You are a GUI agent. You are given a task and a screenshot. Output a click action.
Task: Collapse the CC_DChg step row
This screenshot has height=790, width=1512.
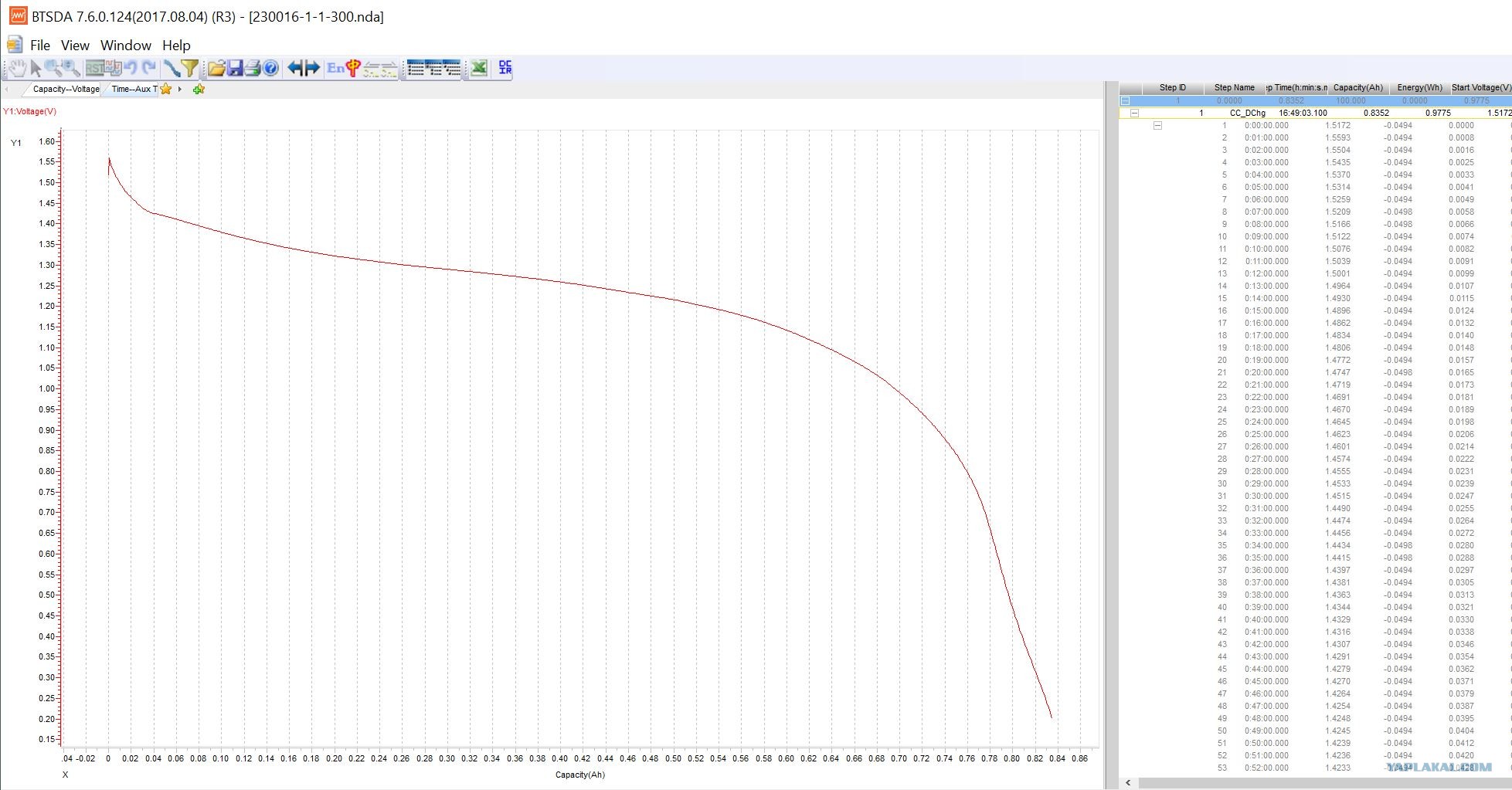coord(1134,113)
